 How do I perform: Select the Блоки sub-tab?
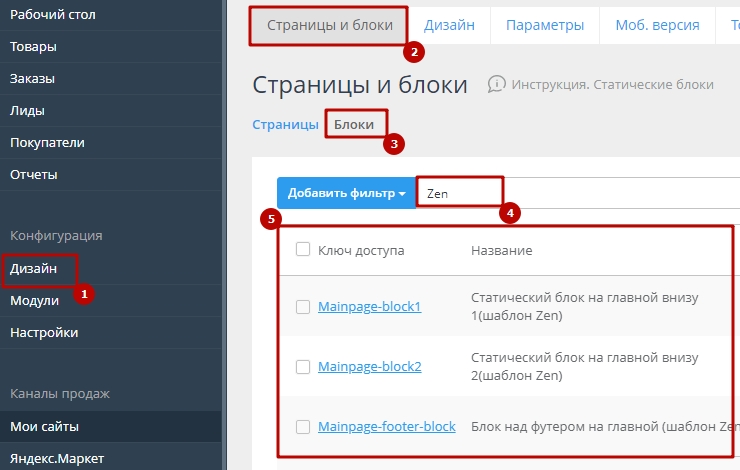click(x=354, y=125)
